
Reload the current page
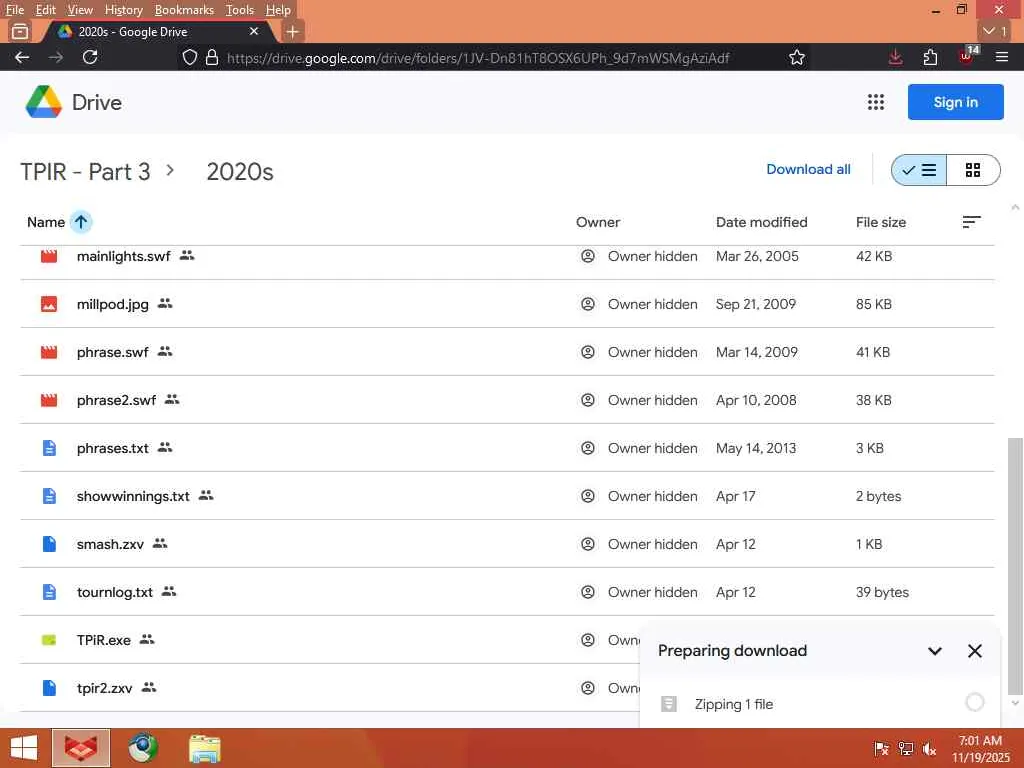pos(90,57)
